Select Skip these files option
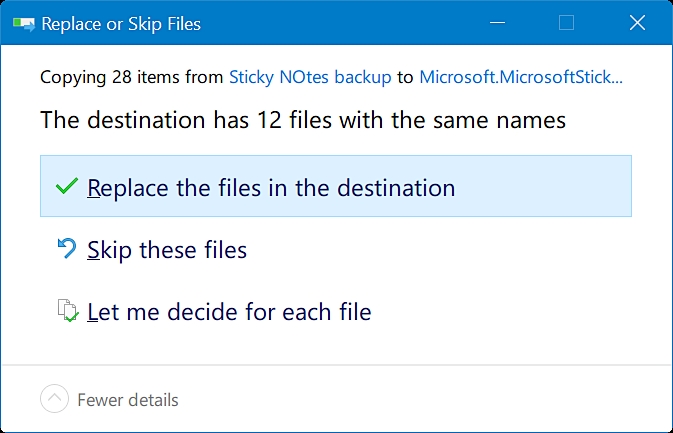Screen dimensions: 673x433 coord(167,249)
